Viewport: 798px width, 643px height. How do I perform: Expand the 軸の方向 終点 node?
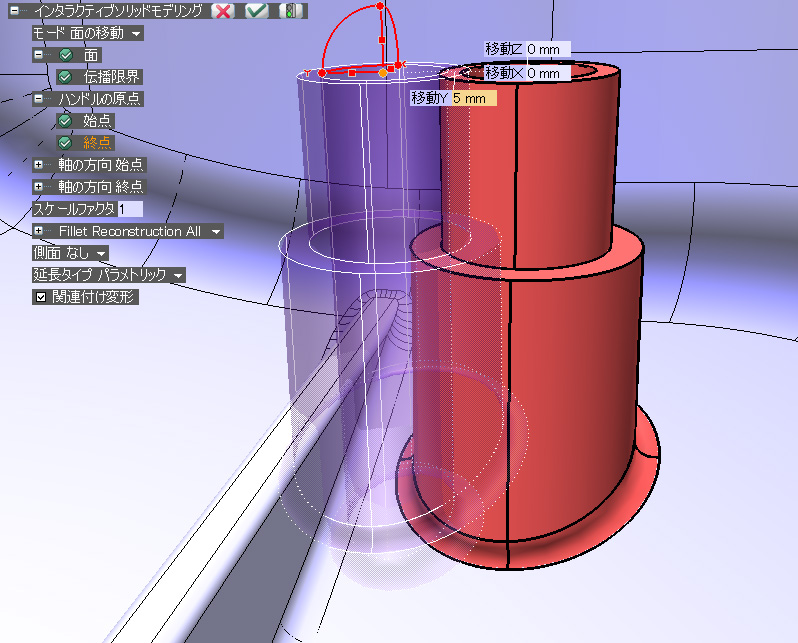tap(38, 187)
